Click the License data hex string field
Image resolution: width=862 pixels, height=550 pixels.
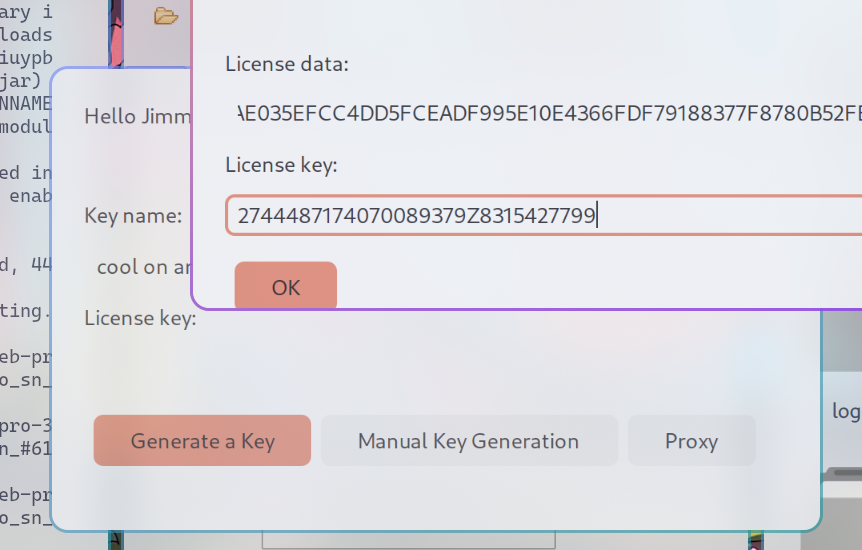tap(549, 113)
